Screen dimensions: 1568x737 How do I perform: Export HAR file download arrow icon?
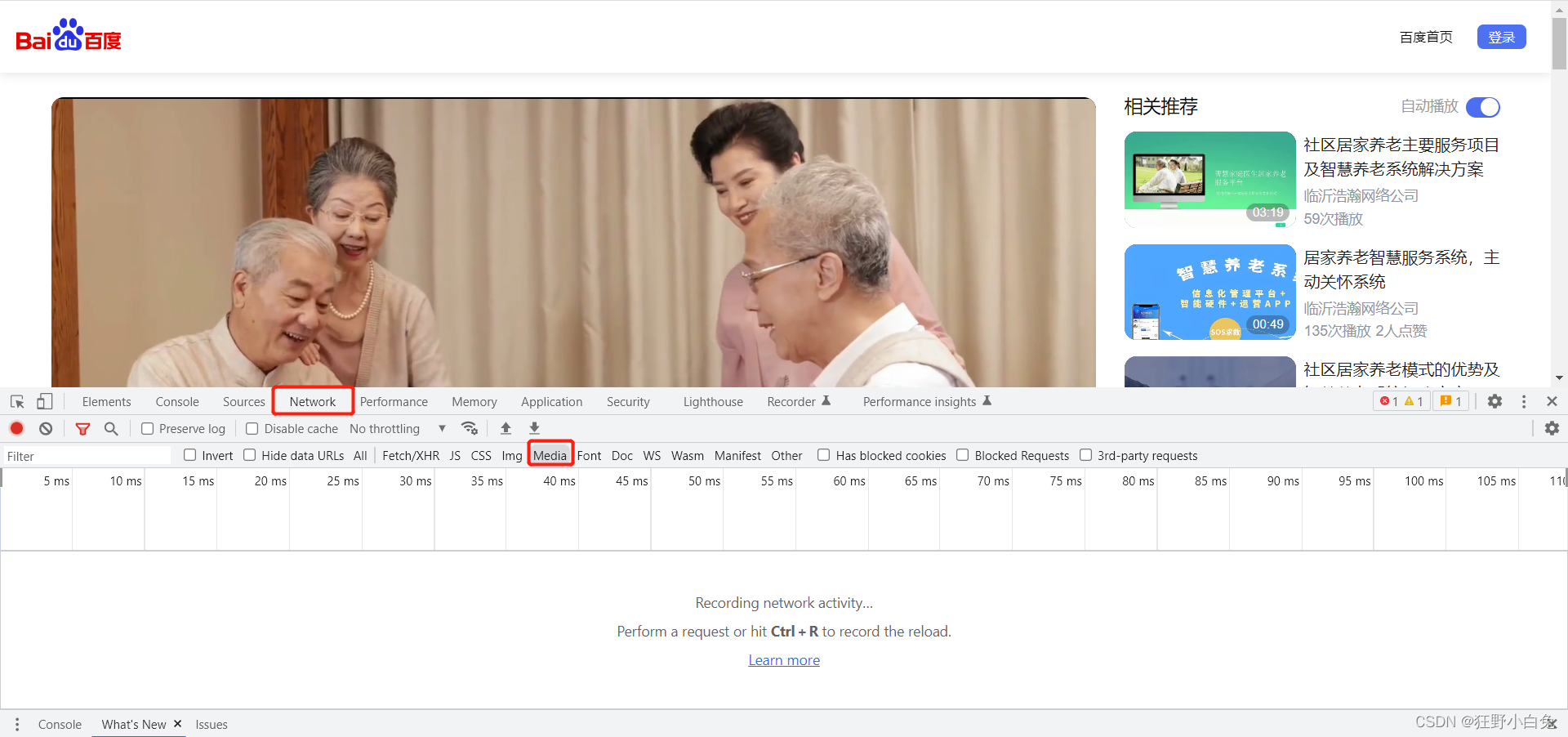coord(534,428)
